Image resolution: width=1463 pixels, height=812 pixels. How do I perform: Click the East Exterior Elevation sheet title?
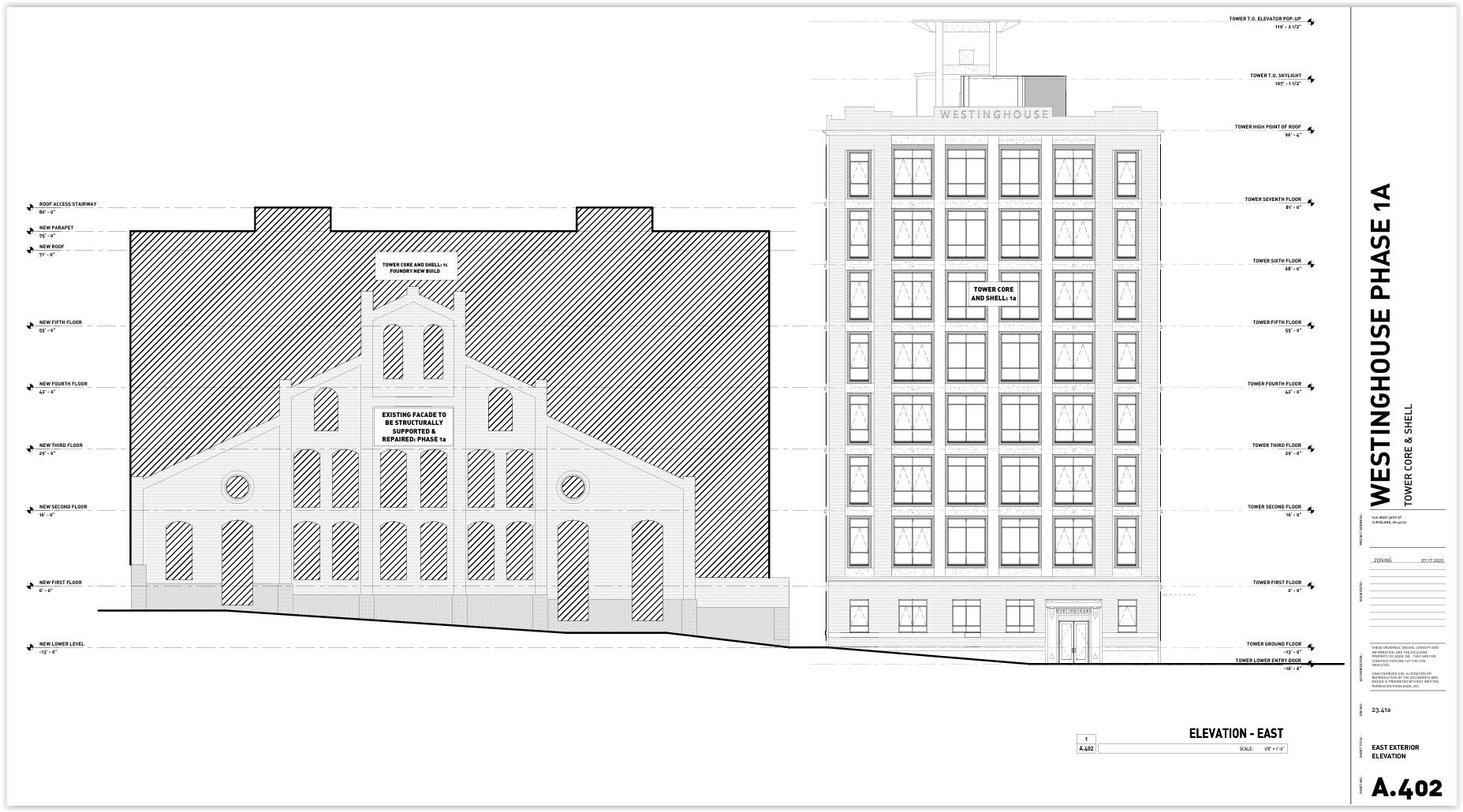click(1394, 751)
